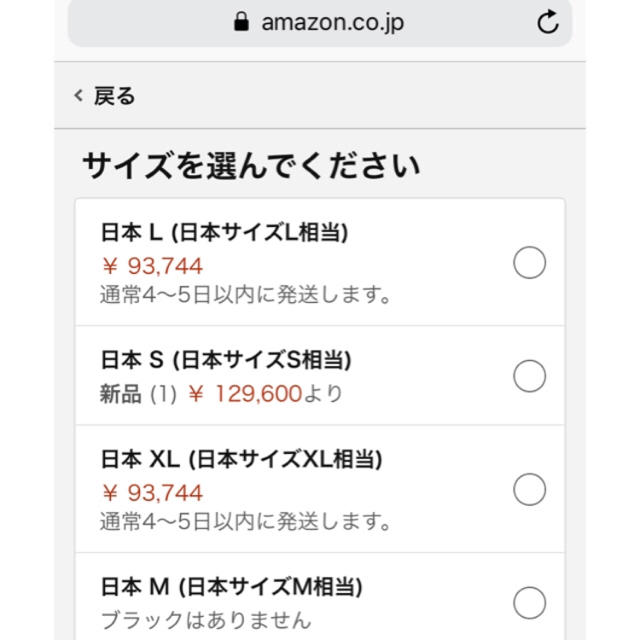Click the ¥93,744 price under size XL

[x=152, y=493]
